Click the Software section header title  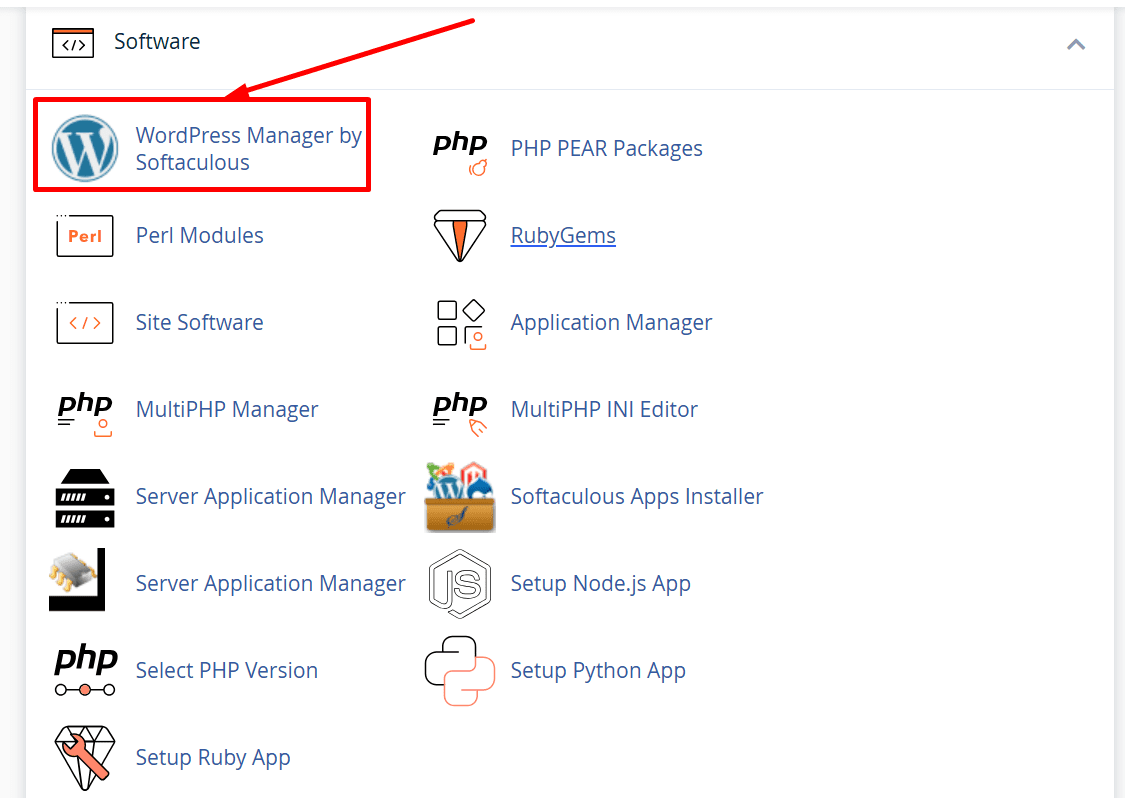pyautogui.click(x=157, y=42)
